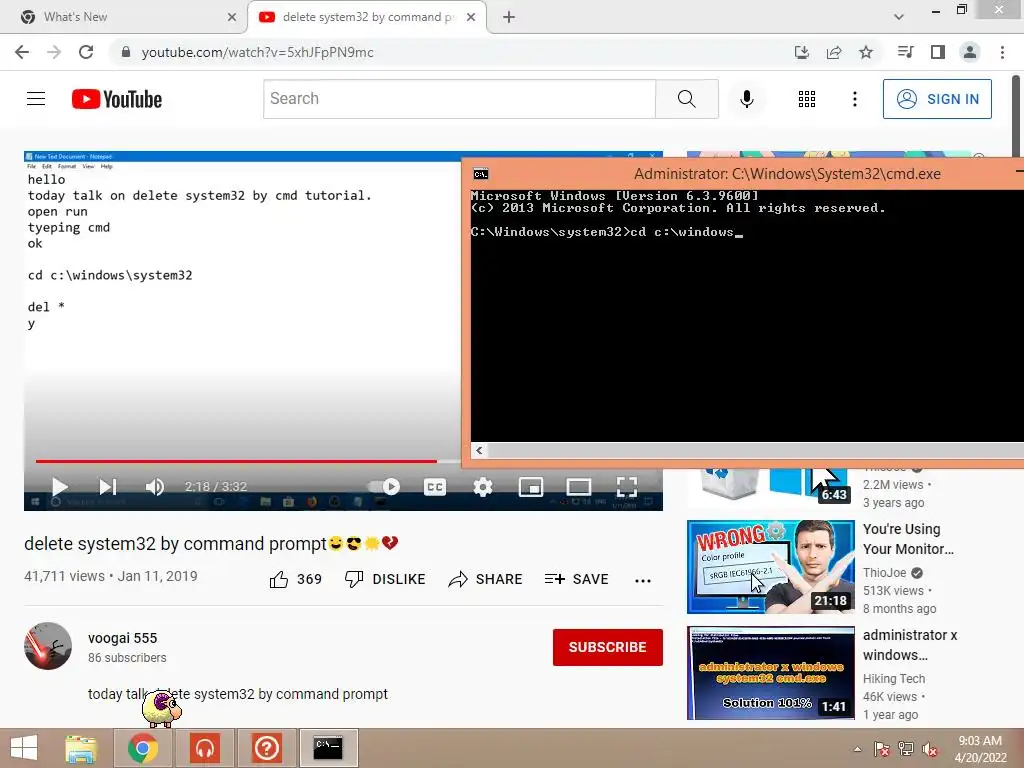Open the 'You're Using Your Monitor...' title
The width and height of the screenshot is (1024, 768).
coord(908,539)
